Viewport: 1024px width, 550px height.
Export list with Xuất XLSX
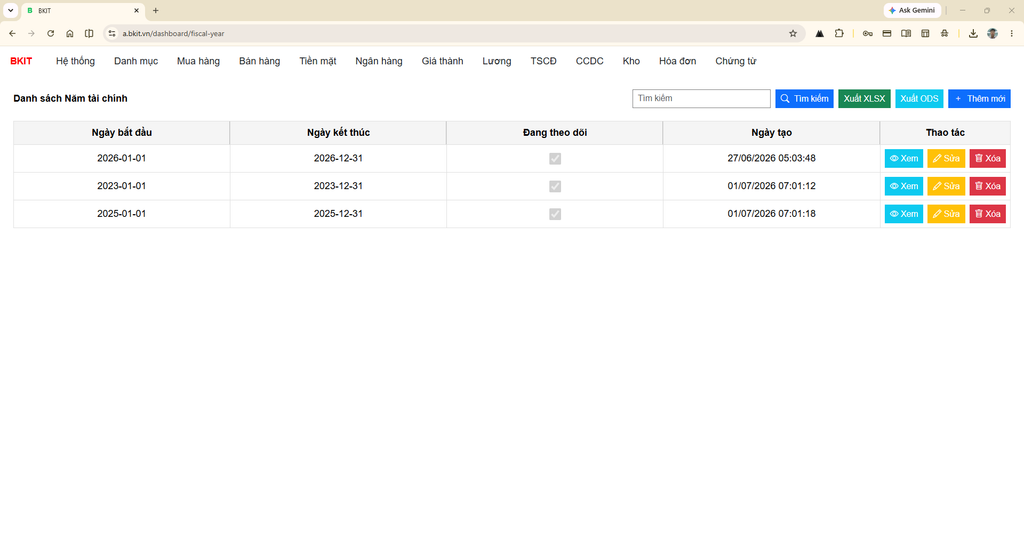(x=864, y=99)
